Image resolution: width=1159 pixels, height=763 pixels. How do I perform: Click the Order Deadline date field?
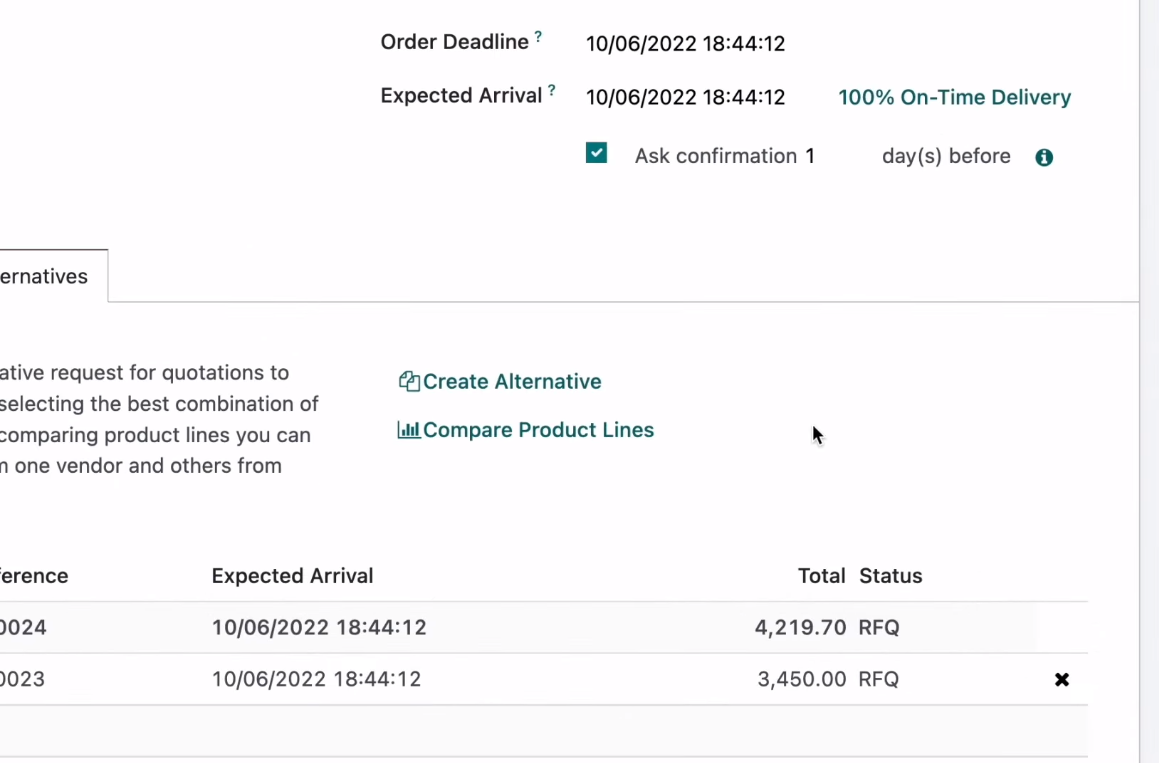click(685, 44)
